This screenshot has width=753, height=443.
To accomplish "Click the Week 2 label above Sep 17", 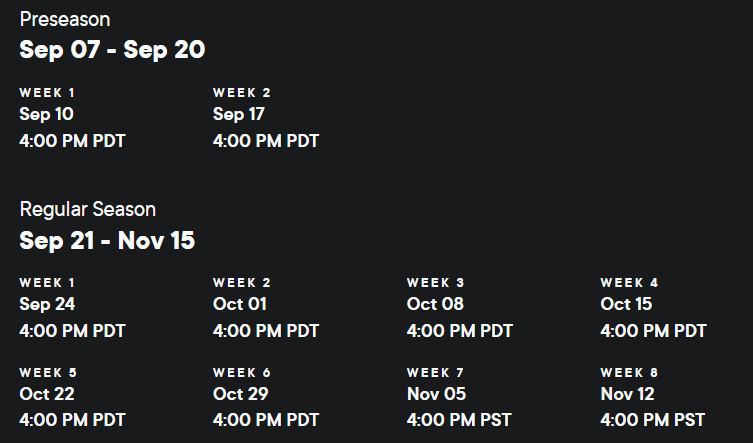I will pos(242,93).
